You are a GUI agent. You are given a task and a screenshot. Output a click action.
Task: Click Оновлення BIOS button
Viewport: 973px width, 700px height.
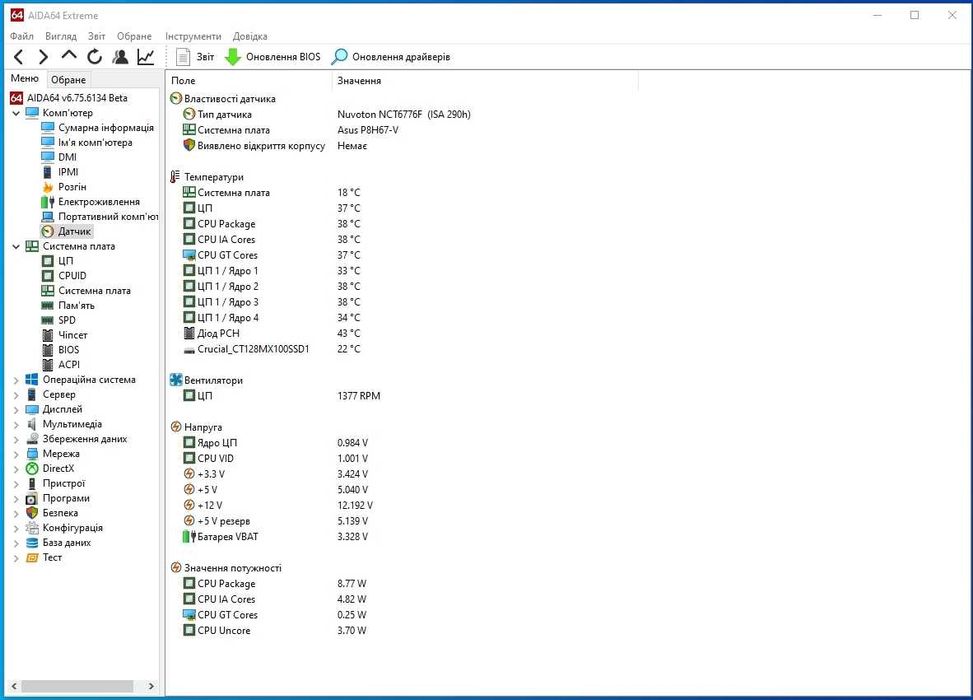pos(272,57)
